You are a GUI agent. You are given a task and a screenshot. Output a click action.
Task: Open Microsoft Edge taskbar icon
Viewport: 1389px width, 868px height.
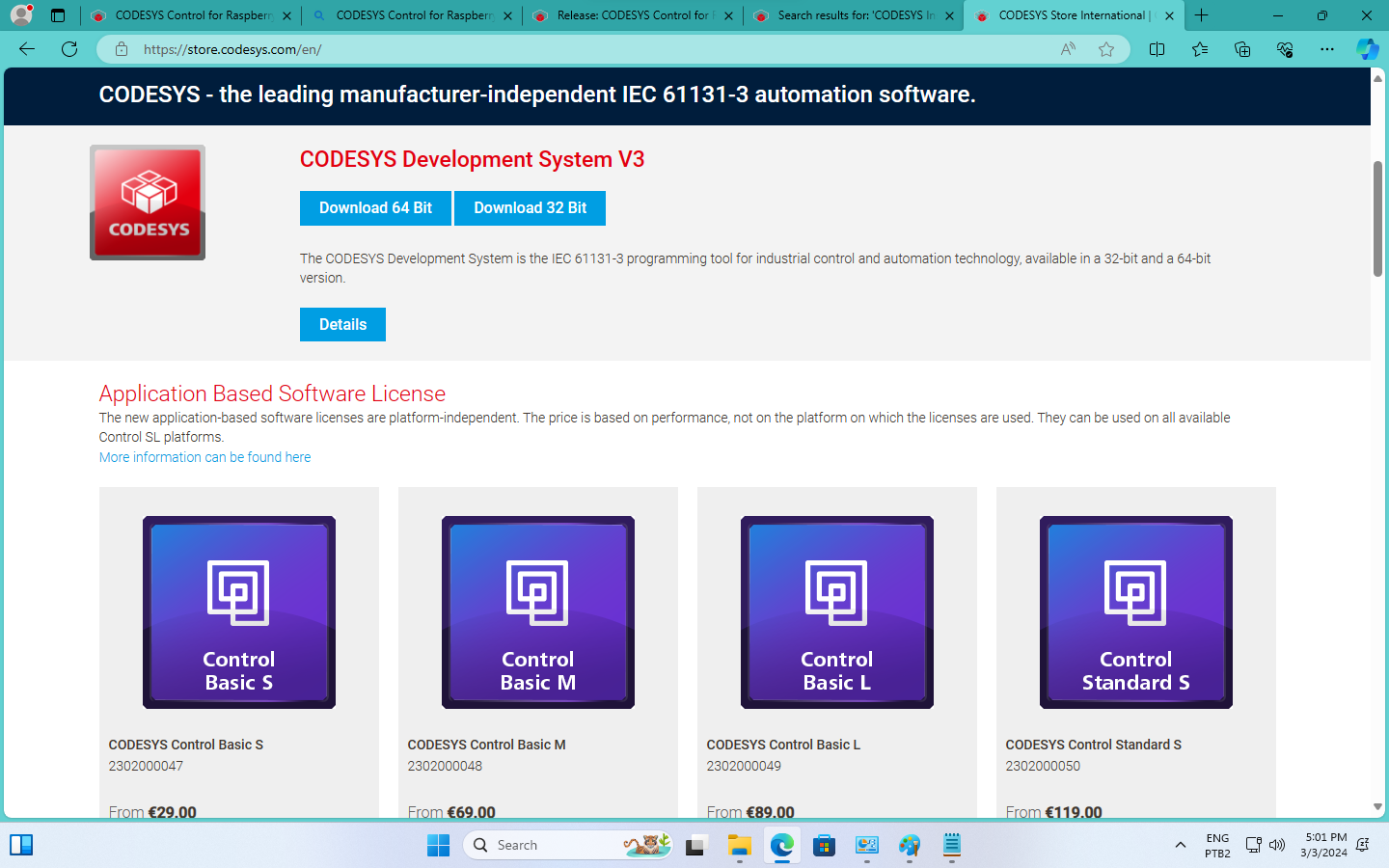click(782, 846)
